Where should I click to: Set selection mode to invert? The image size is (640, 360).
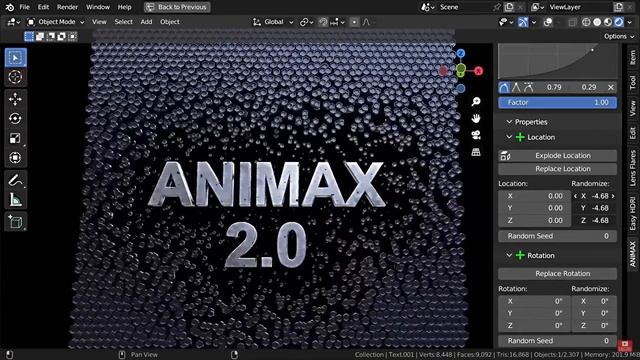[x=61, y=37]
